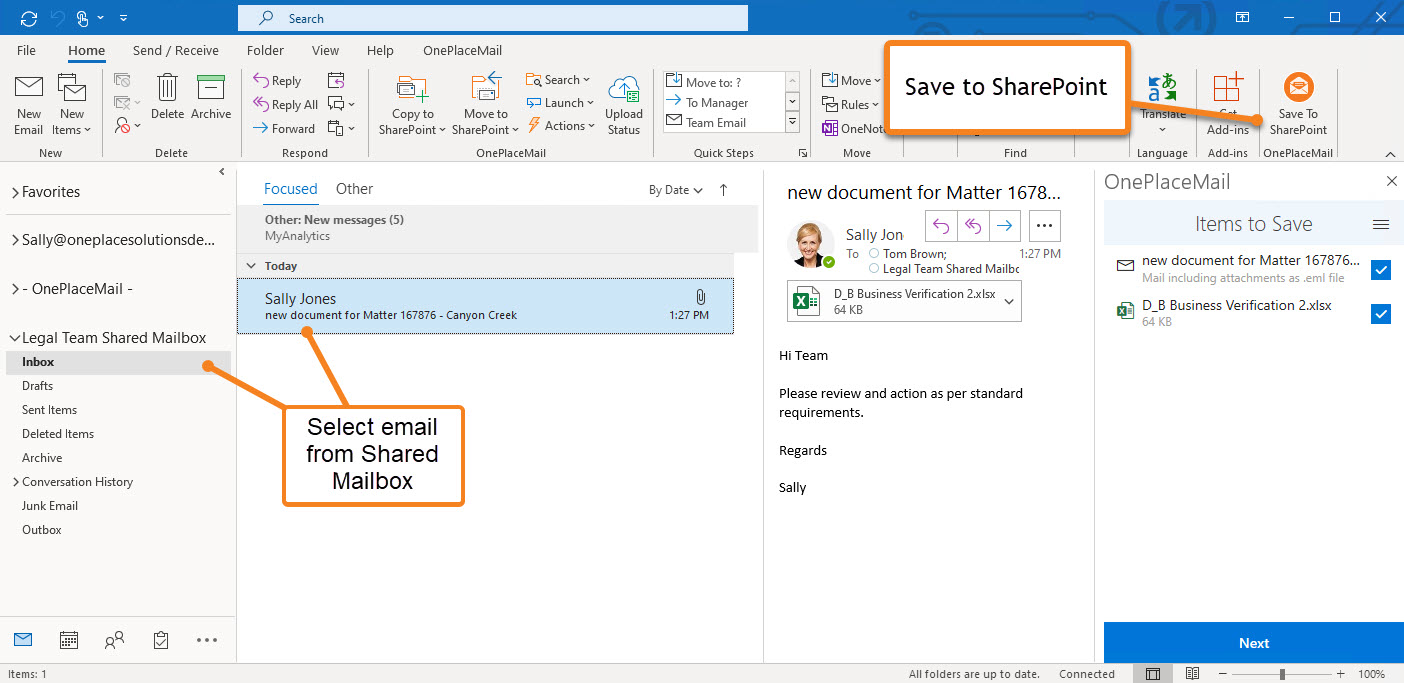Open the attachment dropdown arrow
1404x683 pixels.
1009,301
